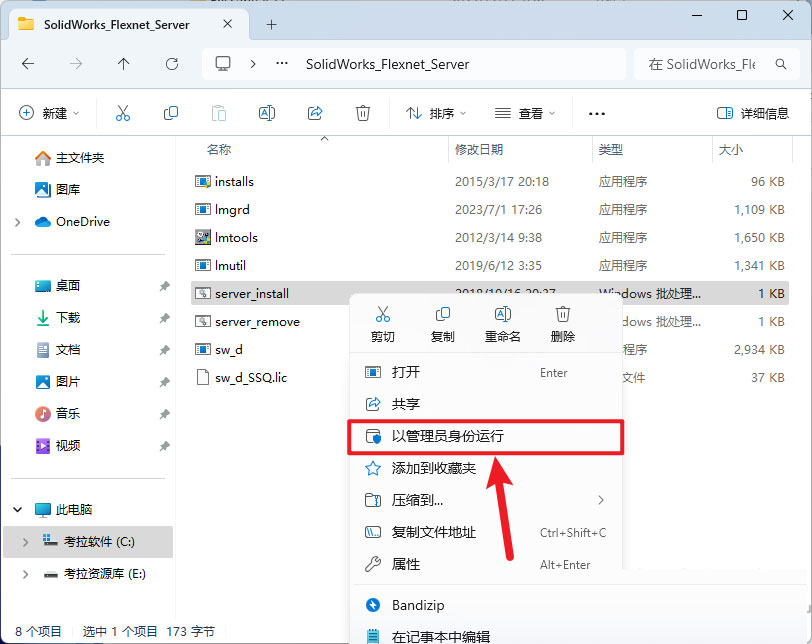Image resolution: width=812 pixels, height=644 pixels.
Task: Click the Copy icon in context menu
Action: point(443,316)
